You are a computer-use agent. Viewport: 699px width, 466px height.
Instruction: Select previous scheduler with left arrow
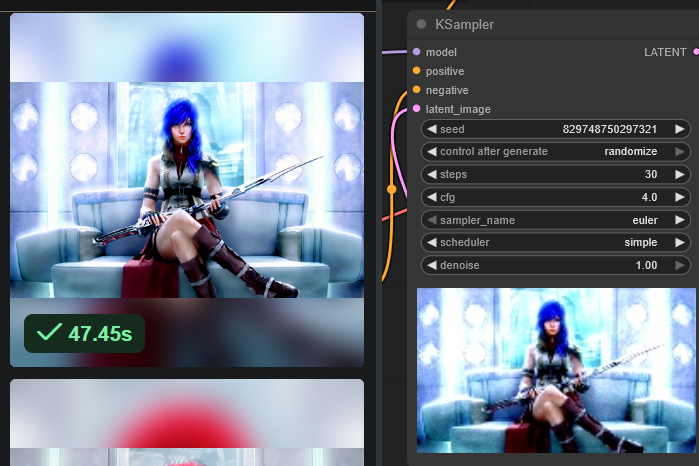tap(432, 242)
